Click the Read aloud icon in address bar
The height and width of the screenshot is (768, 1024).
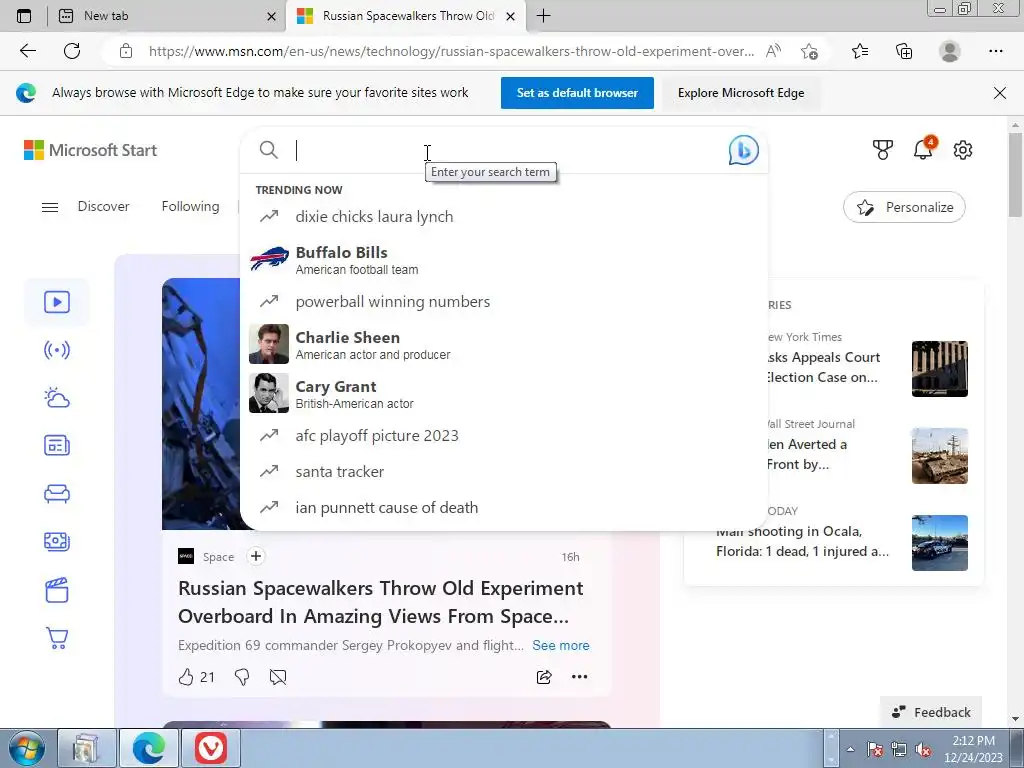[773, 51]
